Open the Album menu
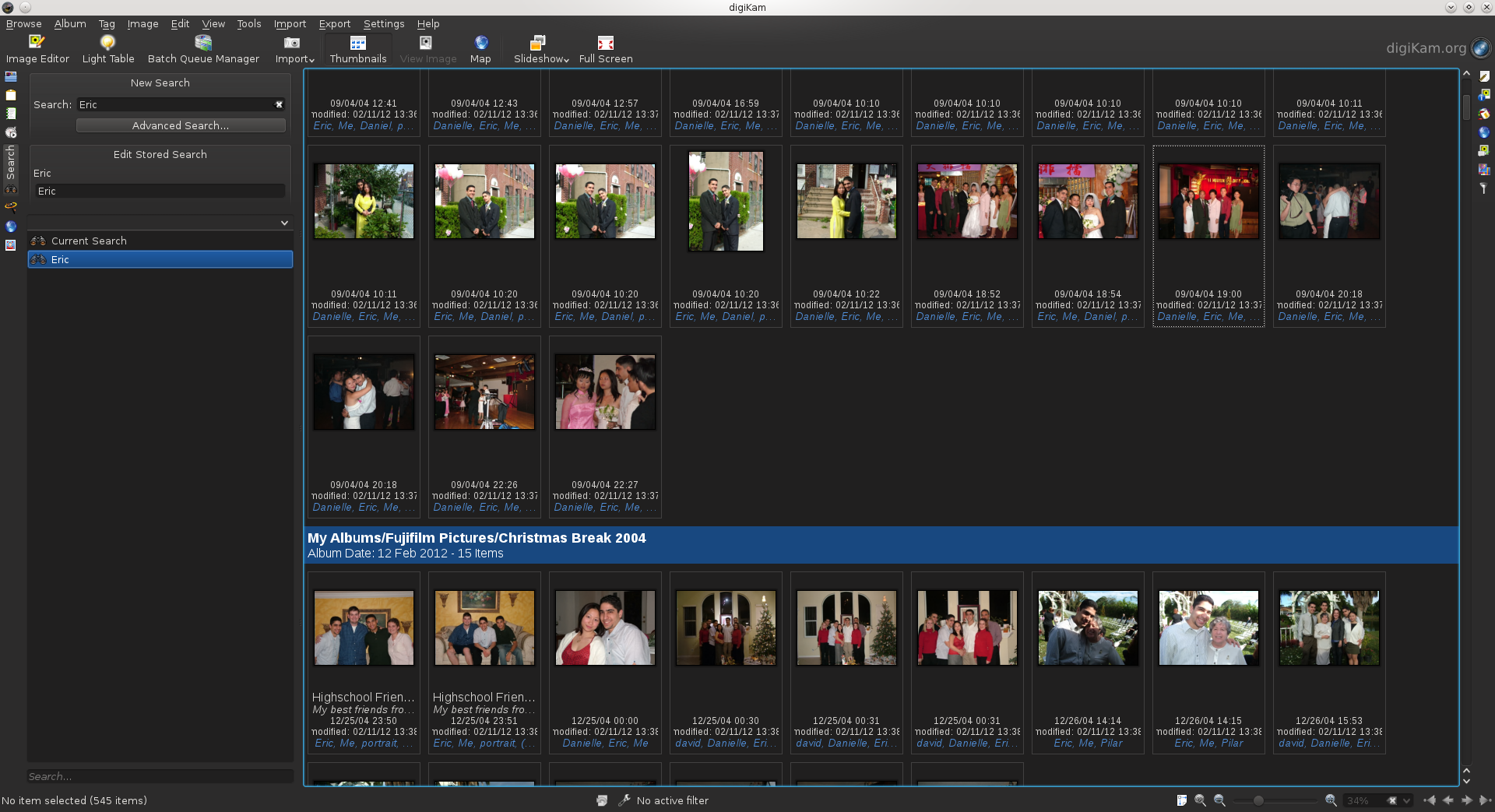Image resolution: width=1495 pixels, height=812 pixels. coord(70,23)
